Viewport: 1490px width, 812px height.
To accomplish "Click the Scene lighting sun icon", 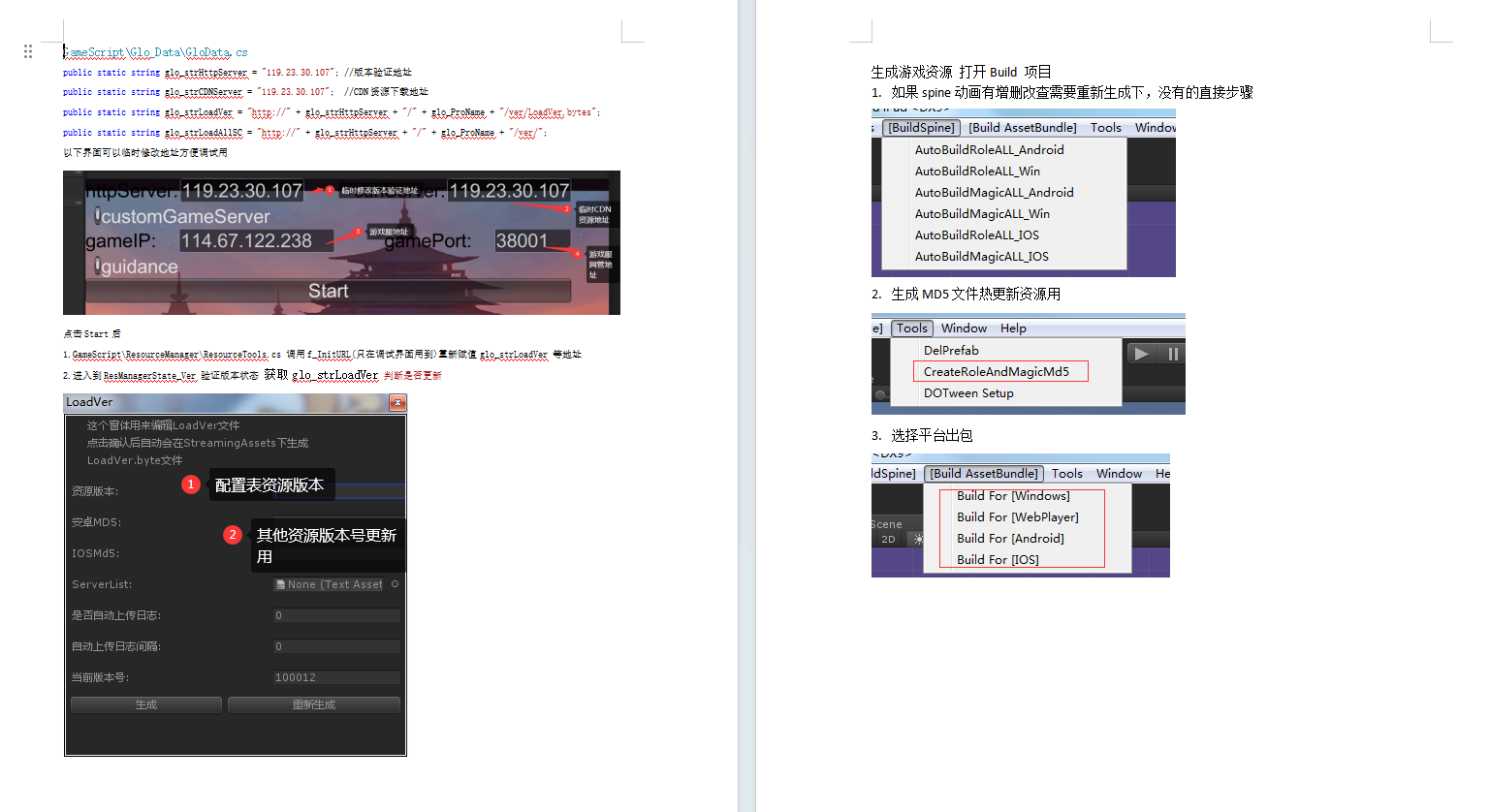I will tap(917, 540).
